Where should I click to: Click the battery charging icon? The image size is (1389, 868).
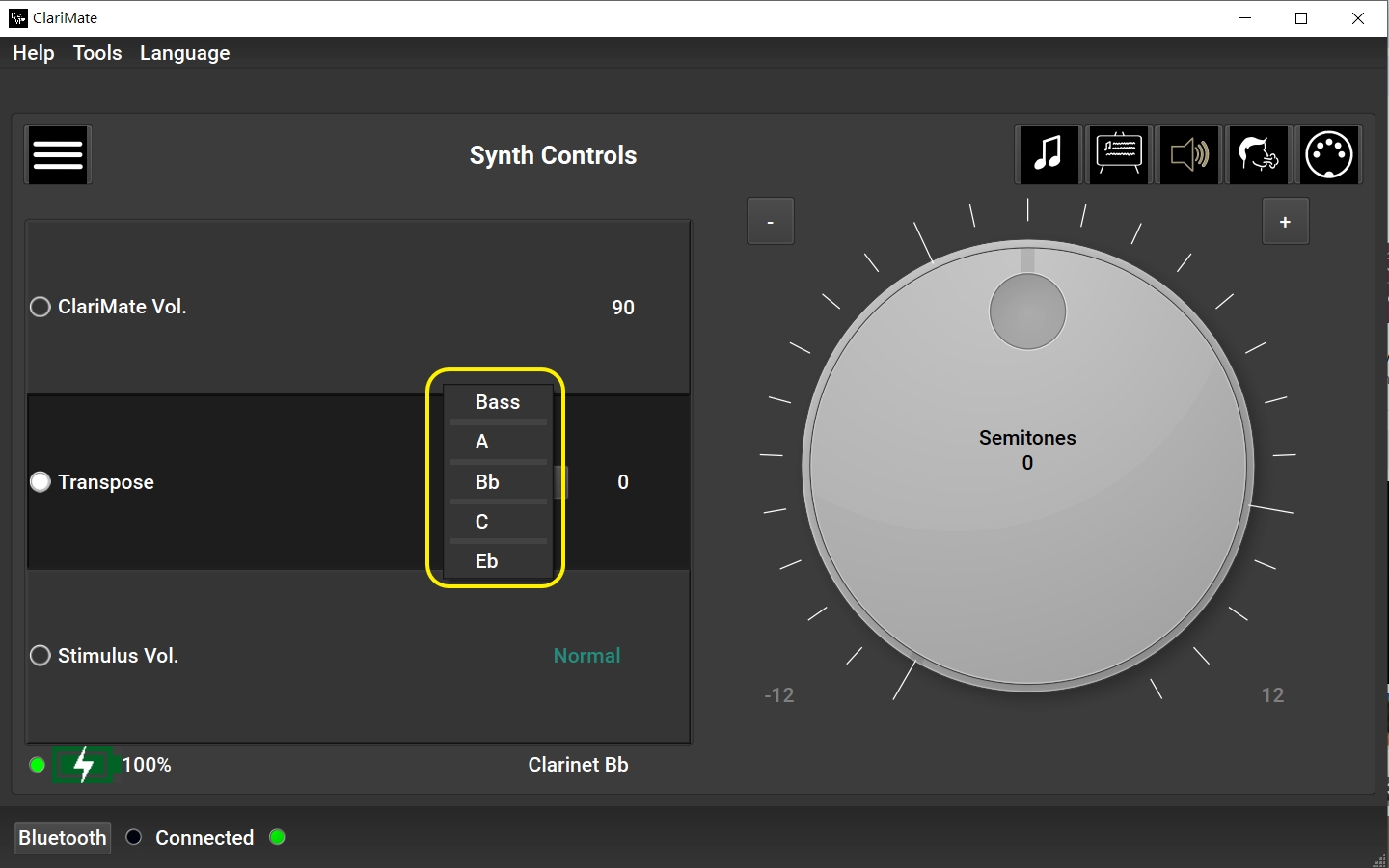coord(84,765)
